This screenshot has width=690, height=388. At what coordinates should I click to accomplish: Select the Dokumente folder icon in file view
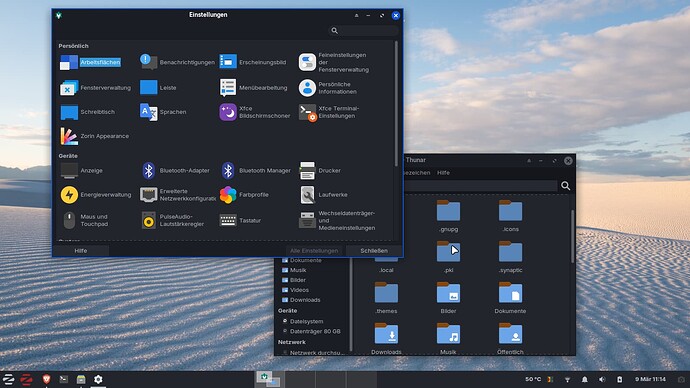(510, 293)
